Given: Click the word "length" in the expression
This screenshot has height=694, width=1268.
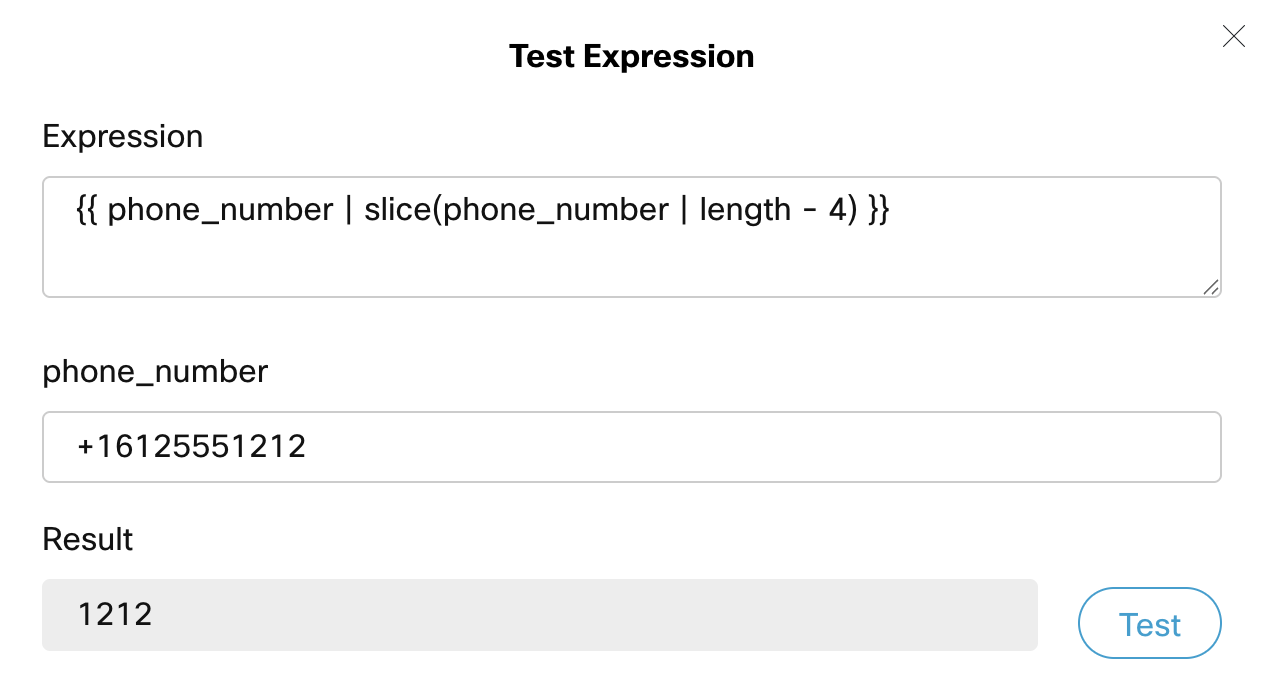Looking at the screenshot, I should [x=745, y=210].
